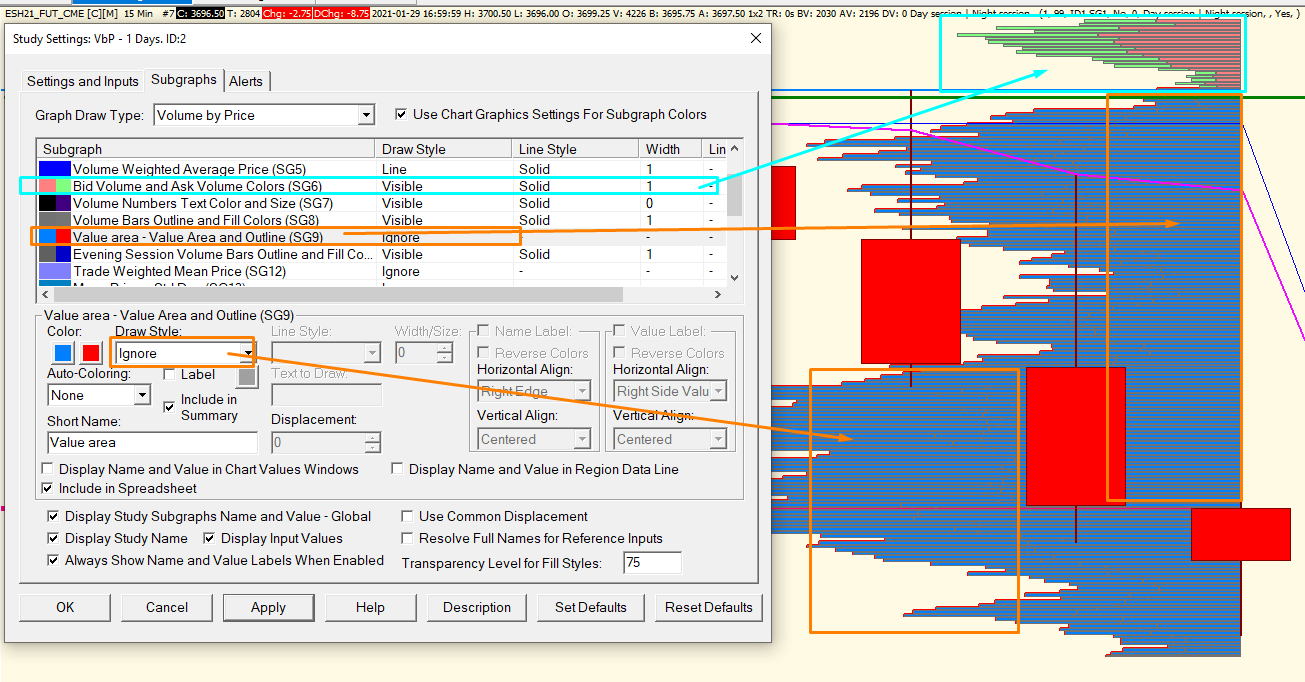Click the Short Name field containing Value area

[x=152, y=442]
